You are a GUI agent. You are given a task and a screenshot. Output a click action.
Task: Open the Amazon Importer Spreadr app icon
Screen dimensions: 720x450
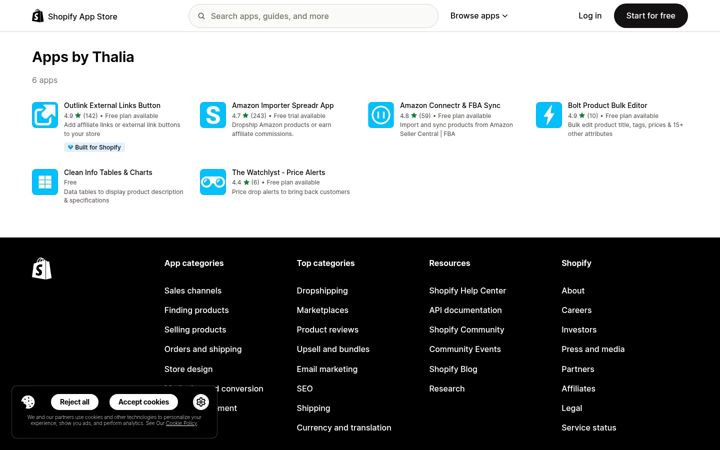(213, 115)
